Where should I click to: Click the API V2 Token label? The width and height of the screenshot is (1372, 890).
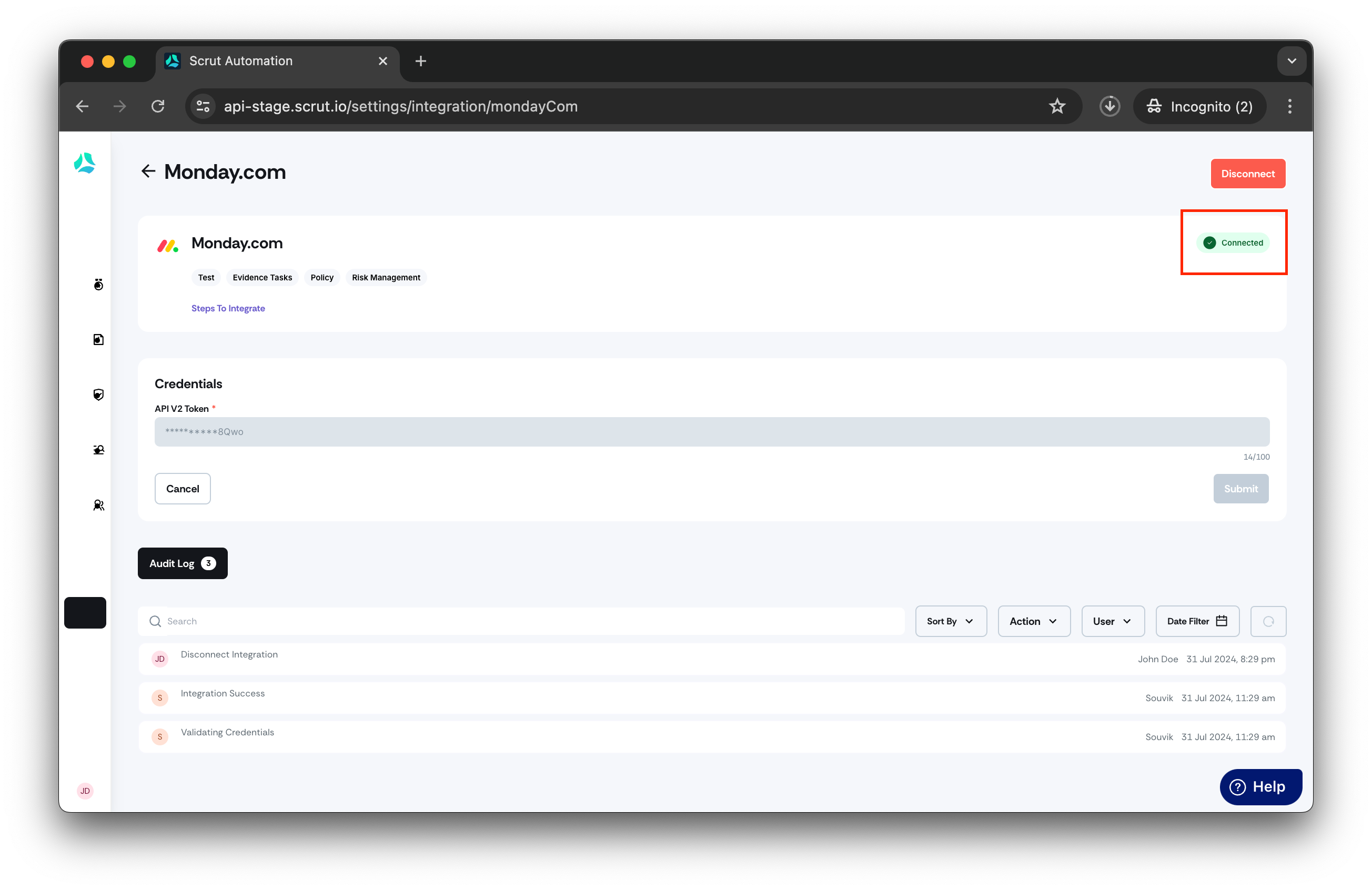(181, 408)
